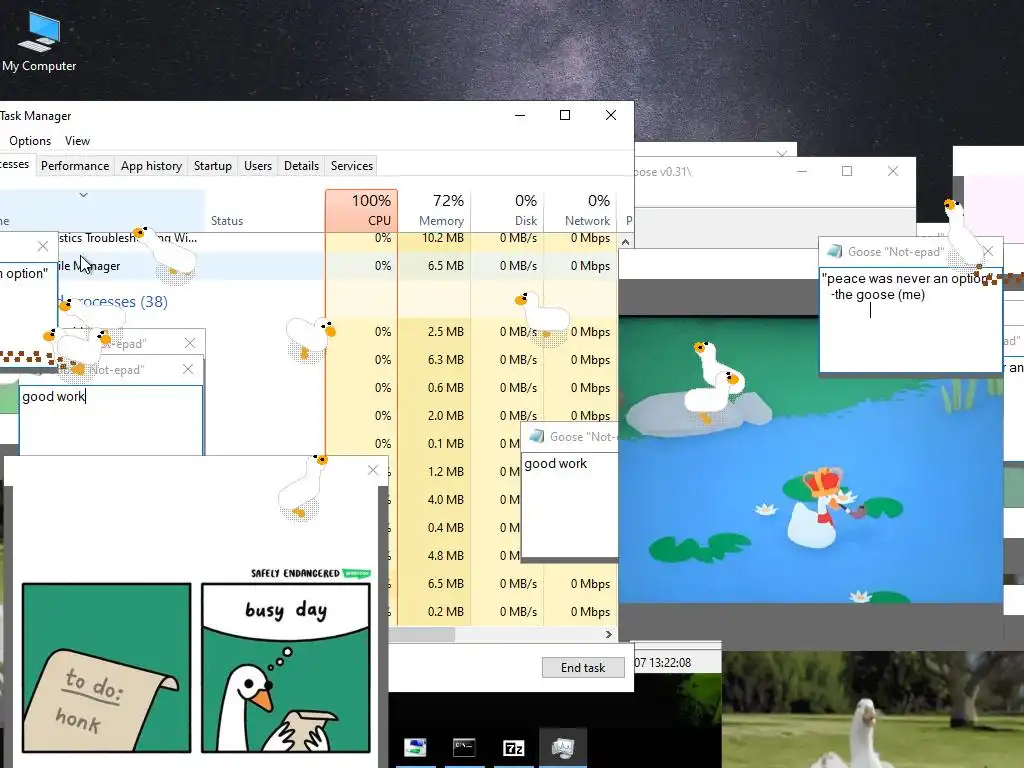Click inside the peace was never an option note
This screenshot has height=768, width=1024.
[x=910, y=320]
